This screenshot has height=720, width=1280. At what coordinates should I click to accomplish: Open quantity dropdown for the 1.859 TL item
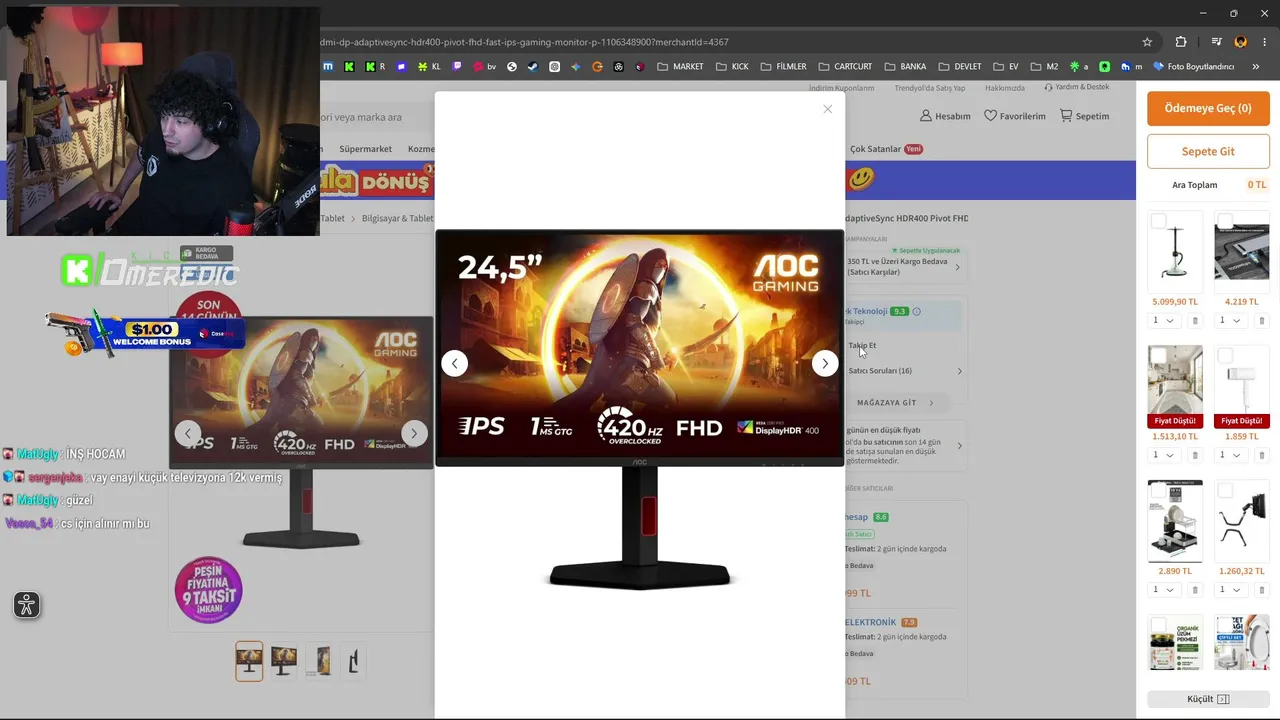pyautogui.click(x=1230, y=455)
